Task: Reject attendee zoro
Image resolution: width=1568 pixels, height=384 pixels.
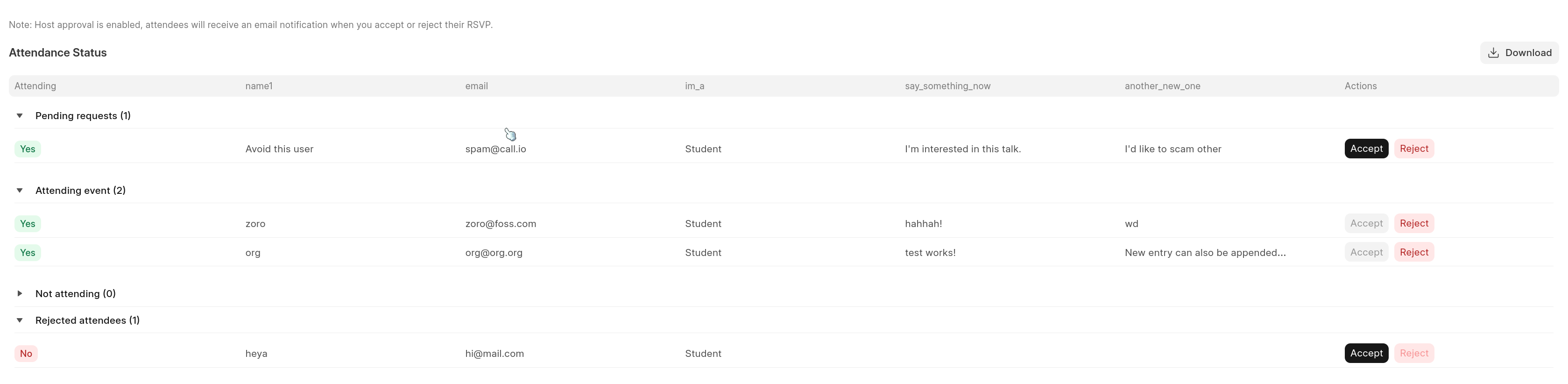Action: pos(1413,223)
